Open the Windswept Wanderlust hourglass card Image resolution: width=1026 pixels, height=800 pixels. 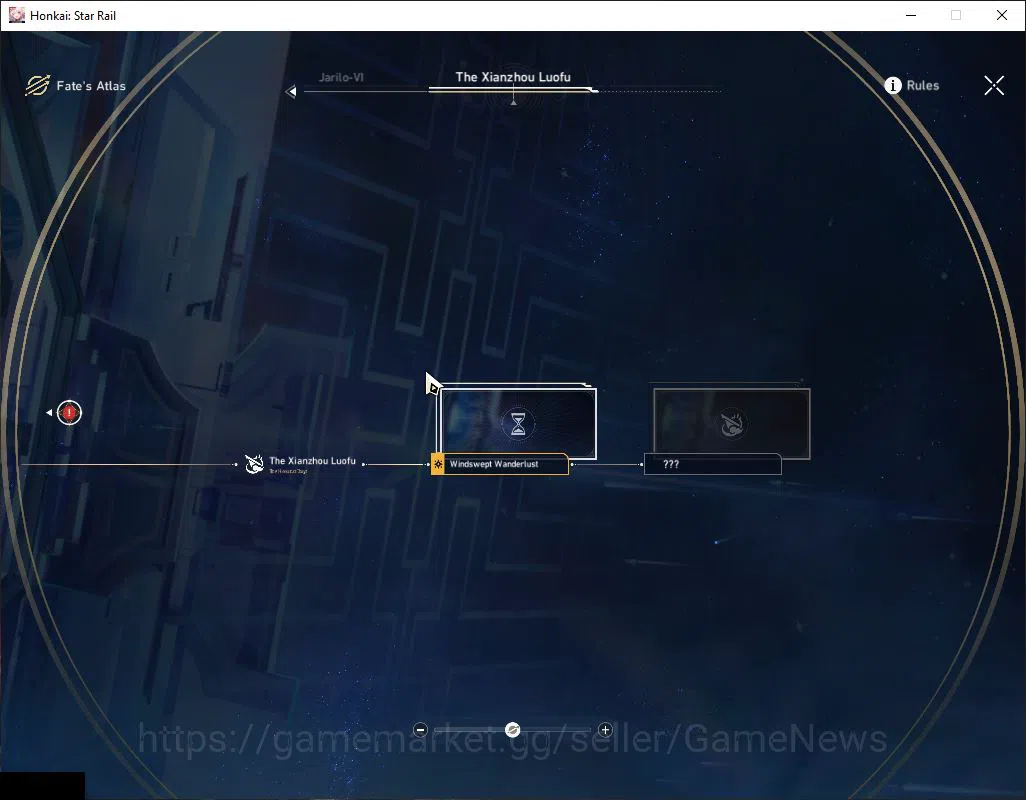[518, 423]
